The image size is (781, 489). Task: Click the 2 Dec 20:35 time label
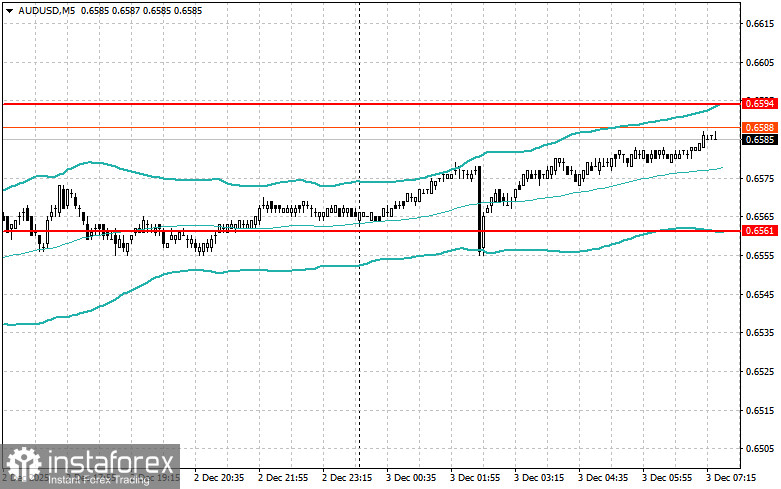coord(219,478)
